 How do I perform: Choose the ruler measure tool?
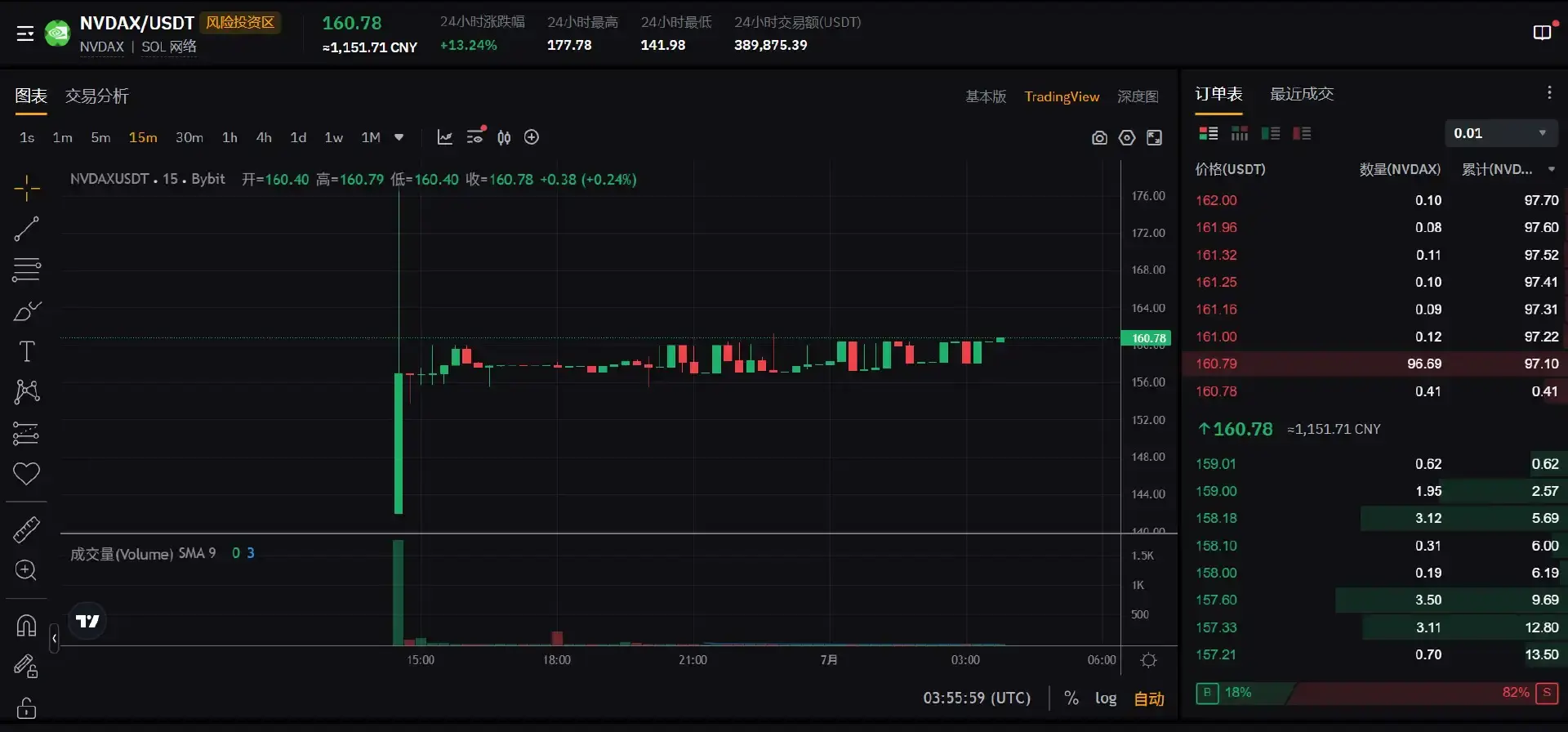(26, 529)
